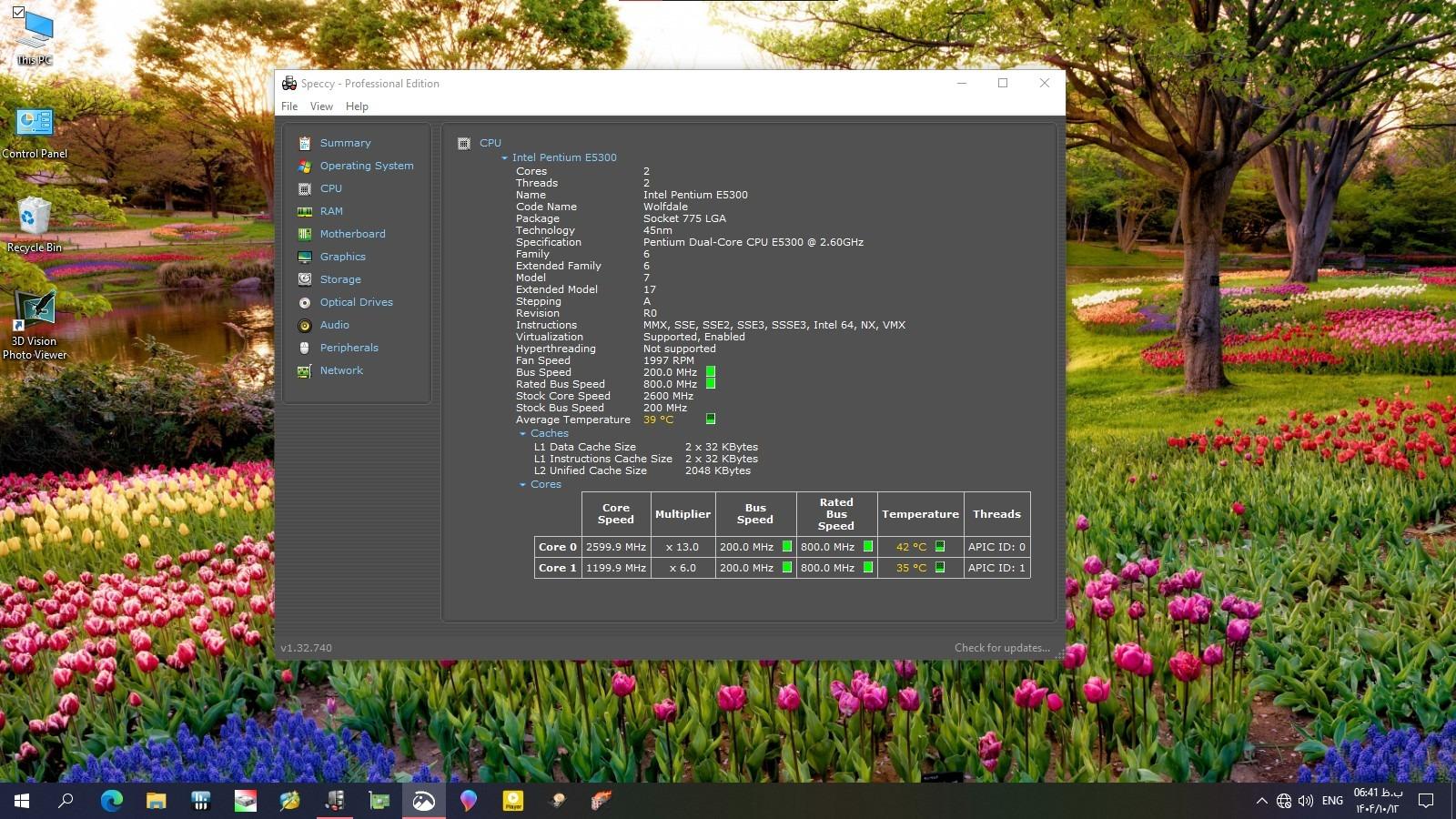Open the Motherboard section icon
The width and height of the screenshot is (1456, 819).
point(305,234)
